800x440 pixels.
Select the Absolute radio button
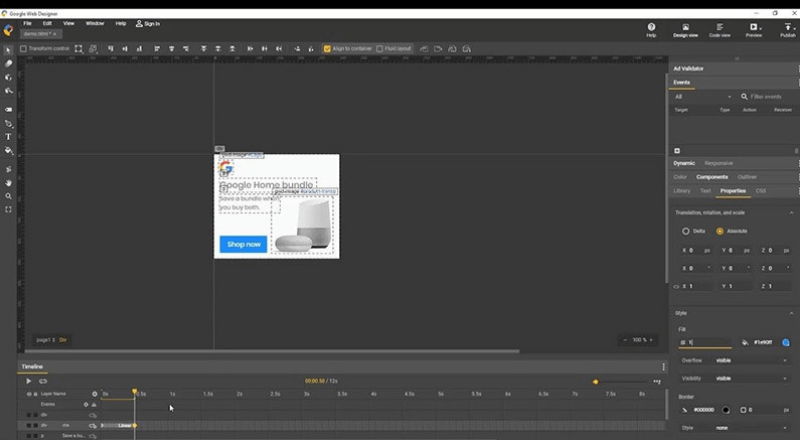tap(719, 231)
